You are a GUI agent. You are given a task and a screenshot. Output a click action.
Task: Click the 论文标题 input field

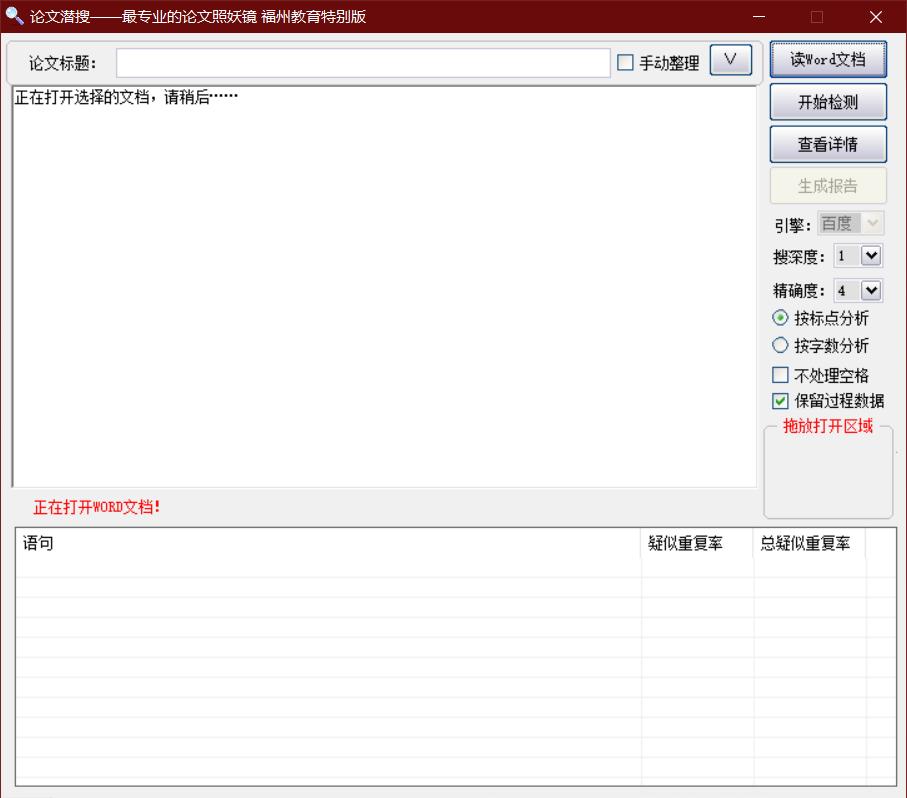tap(363, 62)
